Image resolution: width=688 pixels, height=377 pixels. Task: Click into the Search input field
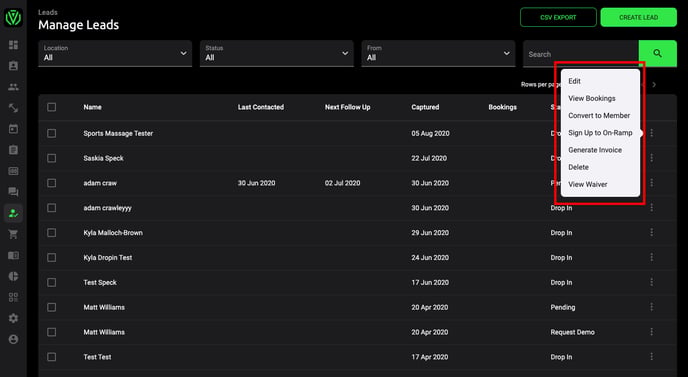pyautogui.click(x=580, y=54)
